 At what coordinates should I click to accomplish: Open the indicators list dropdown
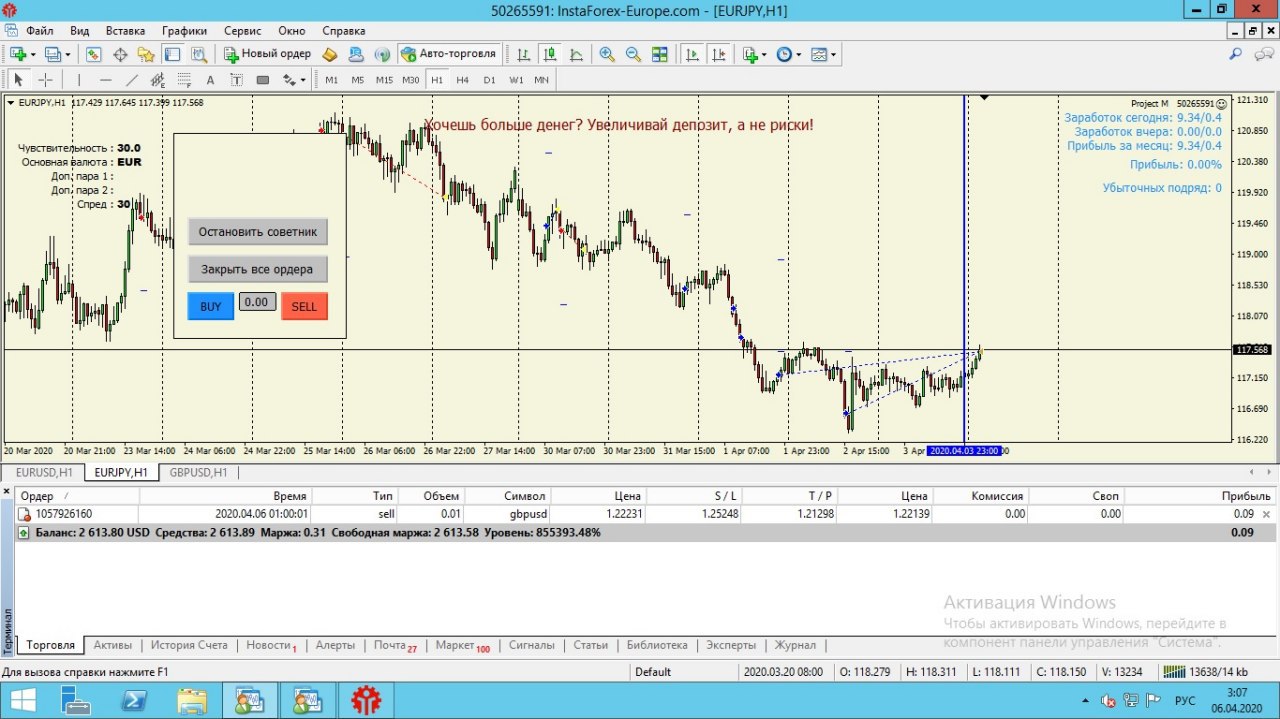click(755, 54)
